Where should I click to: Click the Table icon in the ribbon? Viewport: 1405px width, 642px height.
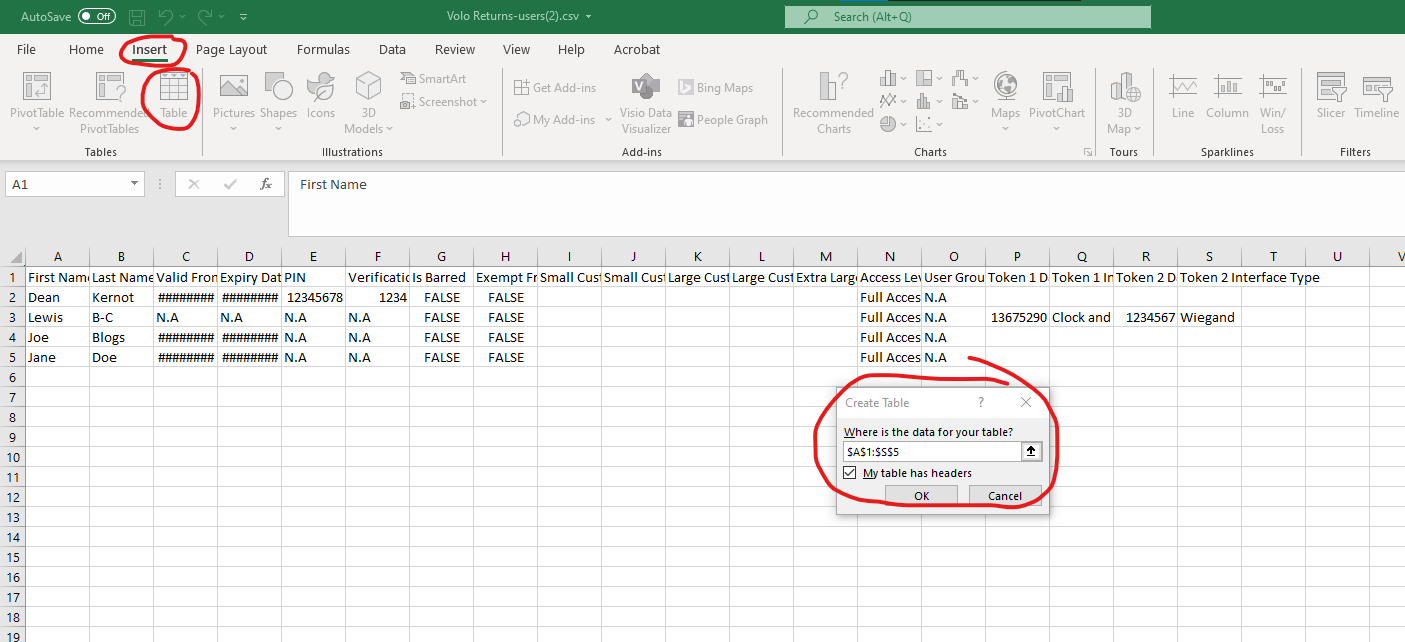click(x=174, y=95)
